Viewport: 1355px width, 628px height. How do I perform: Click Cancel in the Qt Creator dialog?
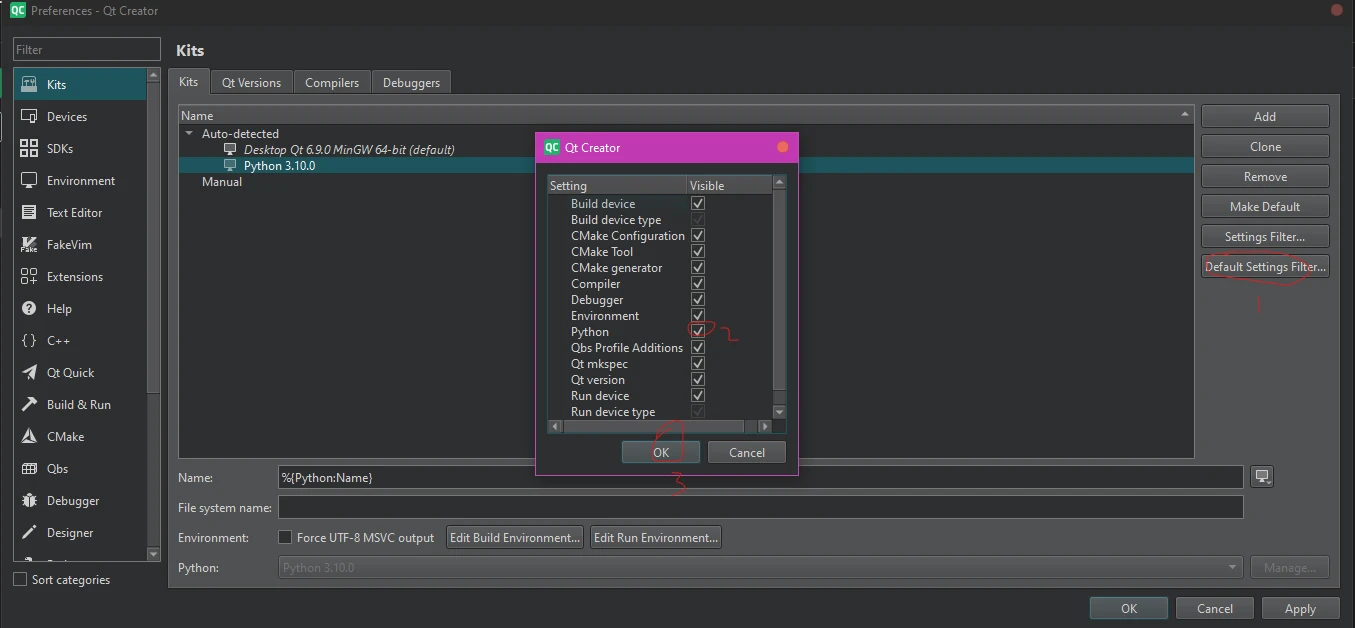click(x=747, y=452)
